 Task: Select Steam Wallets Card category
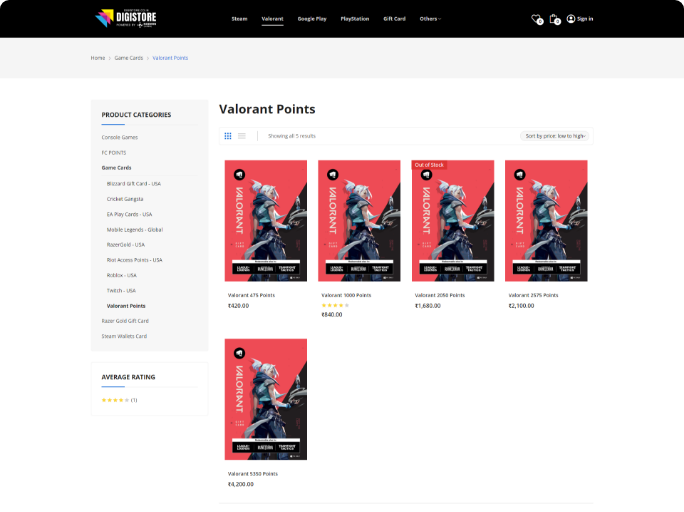point(124,336)
